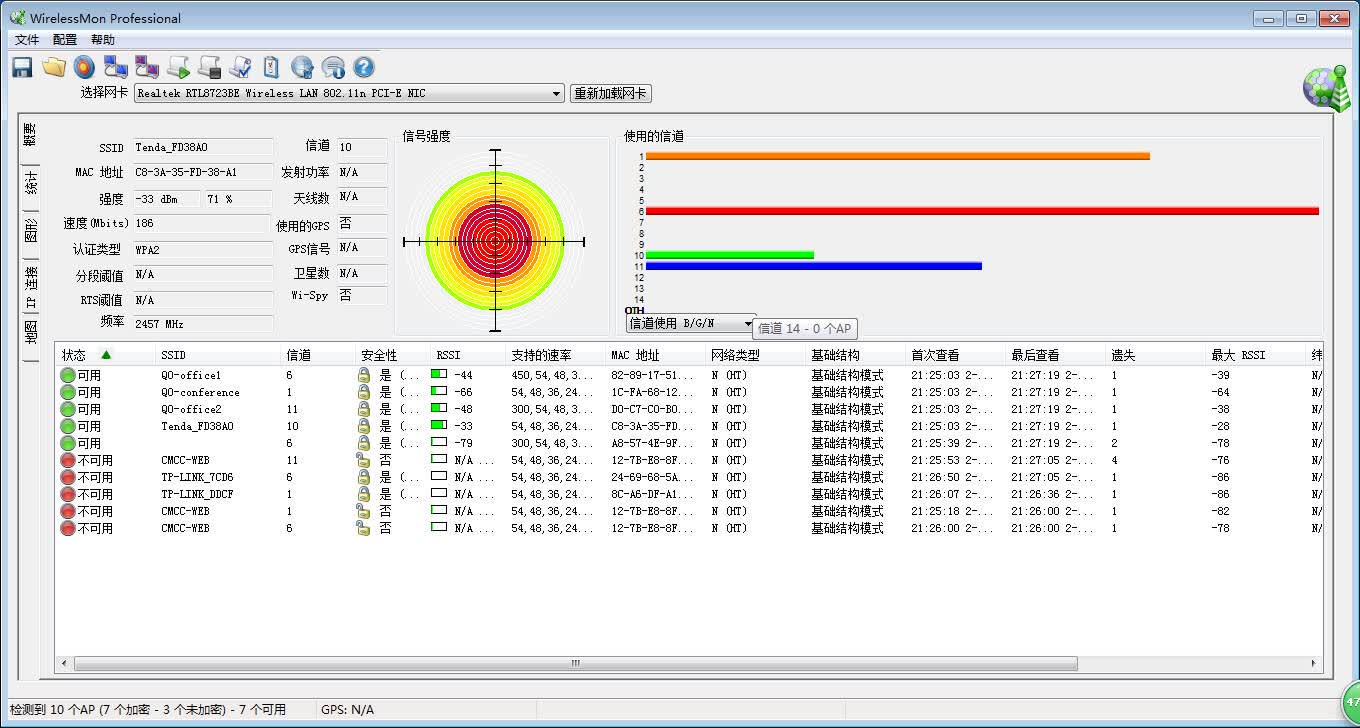Click the speech bubble info toolbar icon
The width and height of the screenshot is (1360, 728).
333,67
